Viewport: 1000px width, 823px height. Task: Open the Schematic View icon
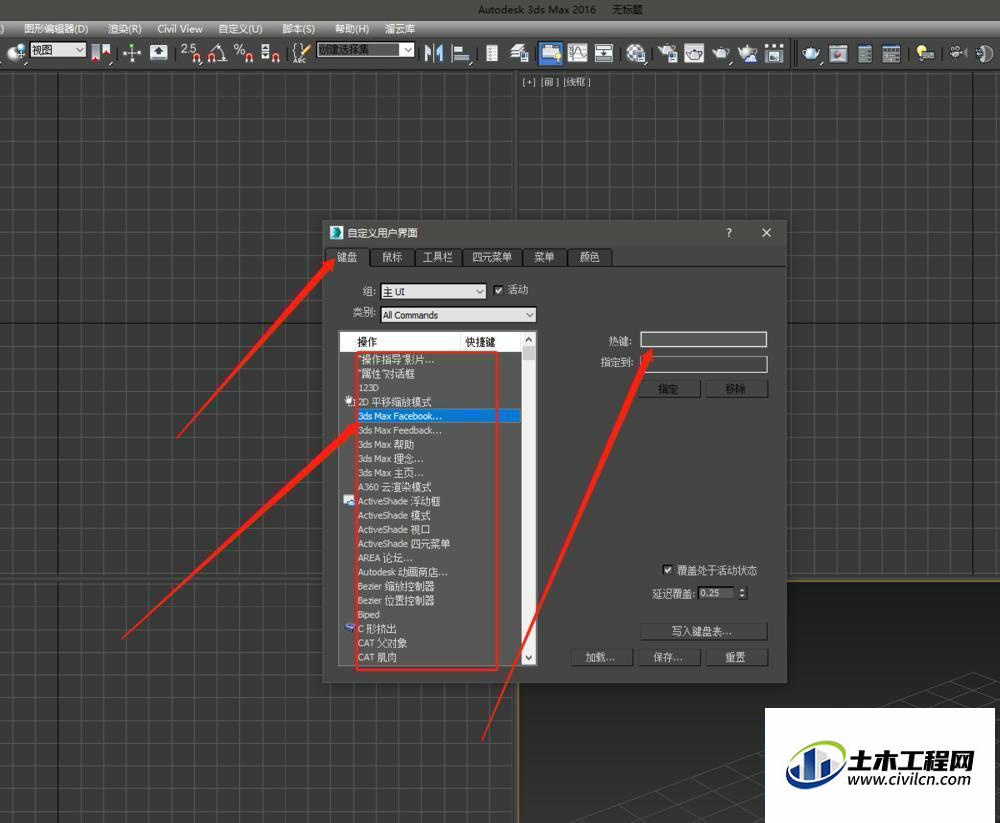[603, 52]
